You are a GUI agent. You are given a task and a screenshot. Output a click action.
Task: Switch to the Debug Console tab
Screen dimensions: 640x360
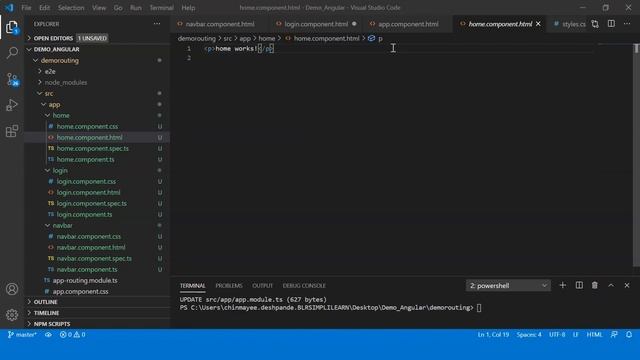(304, 286)
